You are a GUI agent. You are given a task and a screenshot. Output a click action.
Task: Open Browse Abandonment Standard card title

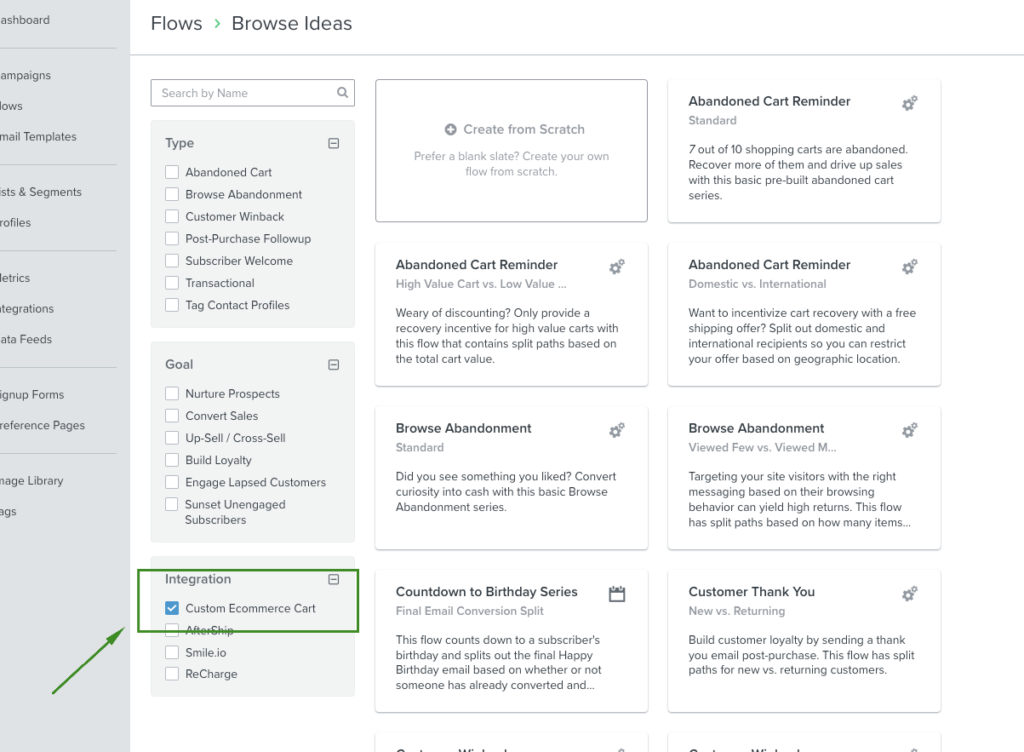(x=464, y=428)
